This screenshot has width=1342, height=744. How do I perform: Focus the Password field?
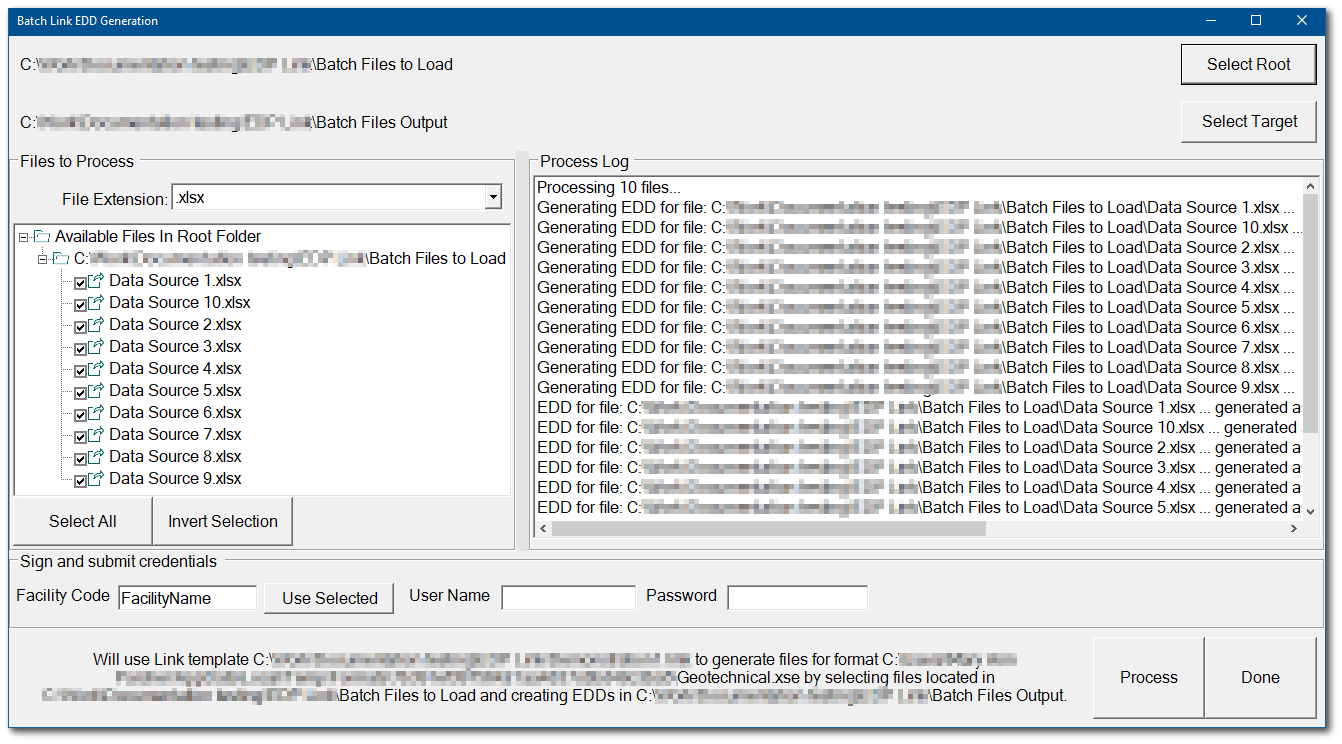(797, 598)
